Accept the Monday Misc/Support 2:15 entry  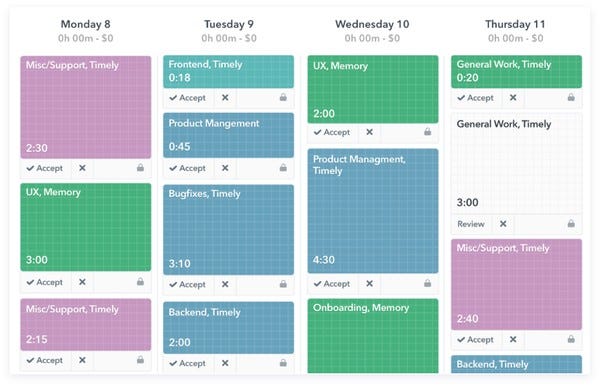[45, 360]
